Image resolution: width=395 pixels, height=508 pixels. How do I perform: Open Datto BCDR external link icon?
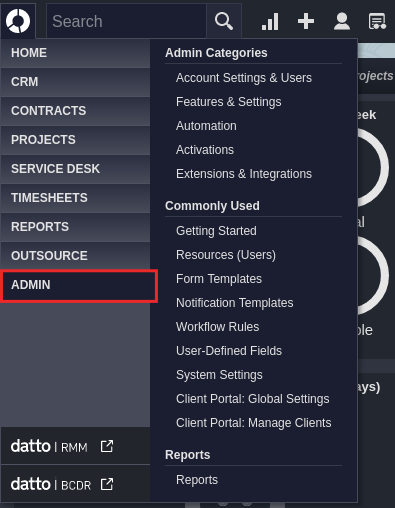tap(107, 484)
